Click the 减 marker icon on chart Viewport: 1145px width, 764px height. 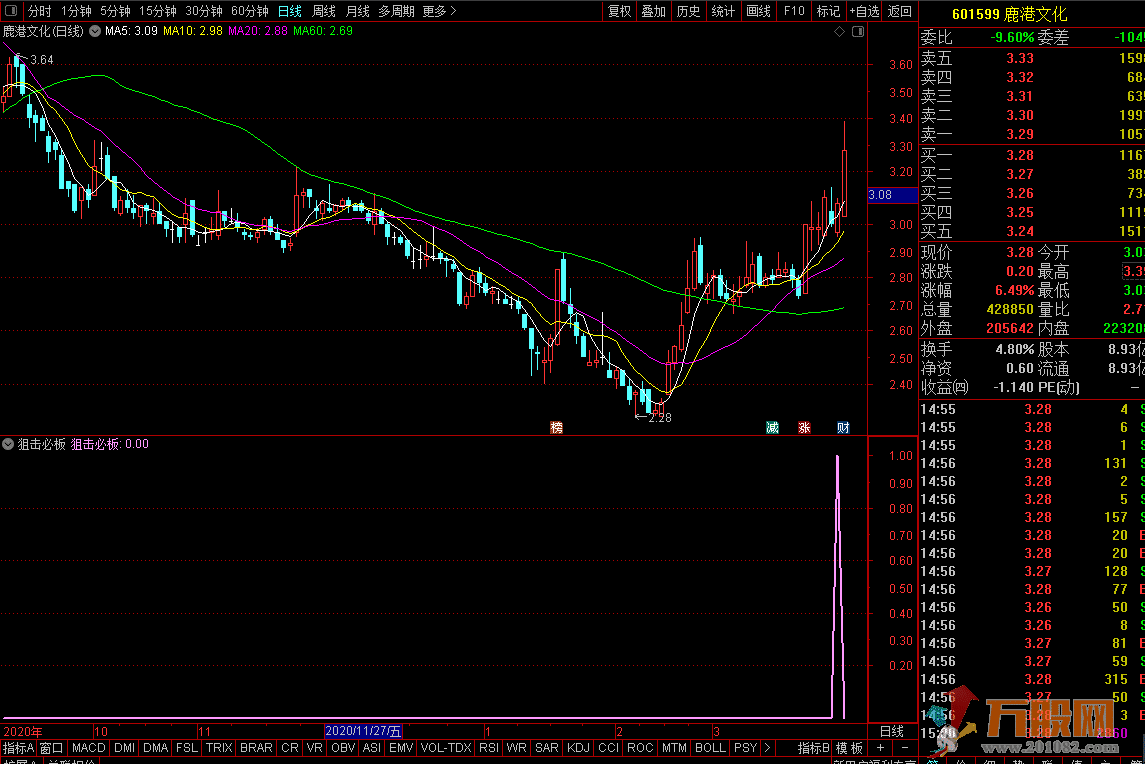(x=772, y=427)
